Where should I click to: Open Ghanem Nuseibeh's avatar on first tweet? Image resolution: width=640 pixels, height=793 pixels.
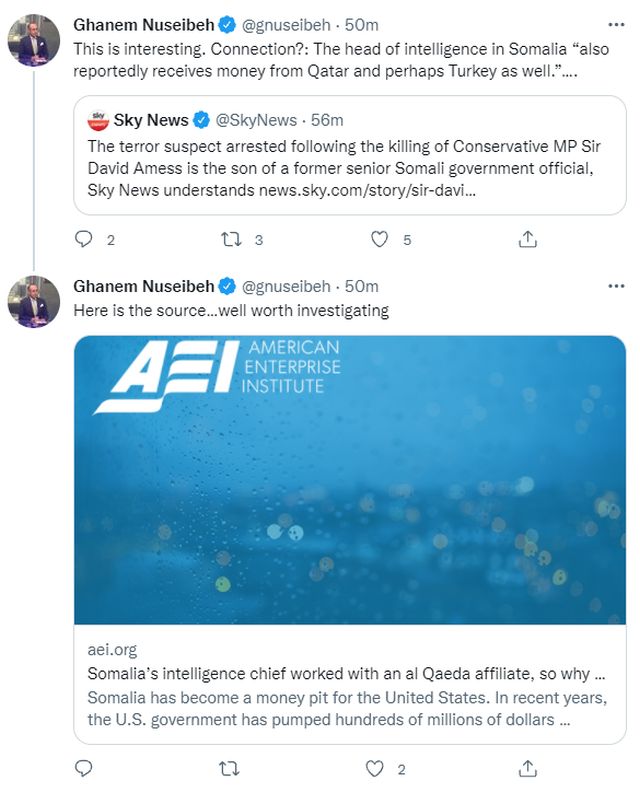coord(34,40)
